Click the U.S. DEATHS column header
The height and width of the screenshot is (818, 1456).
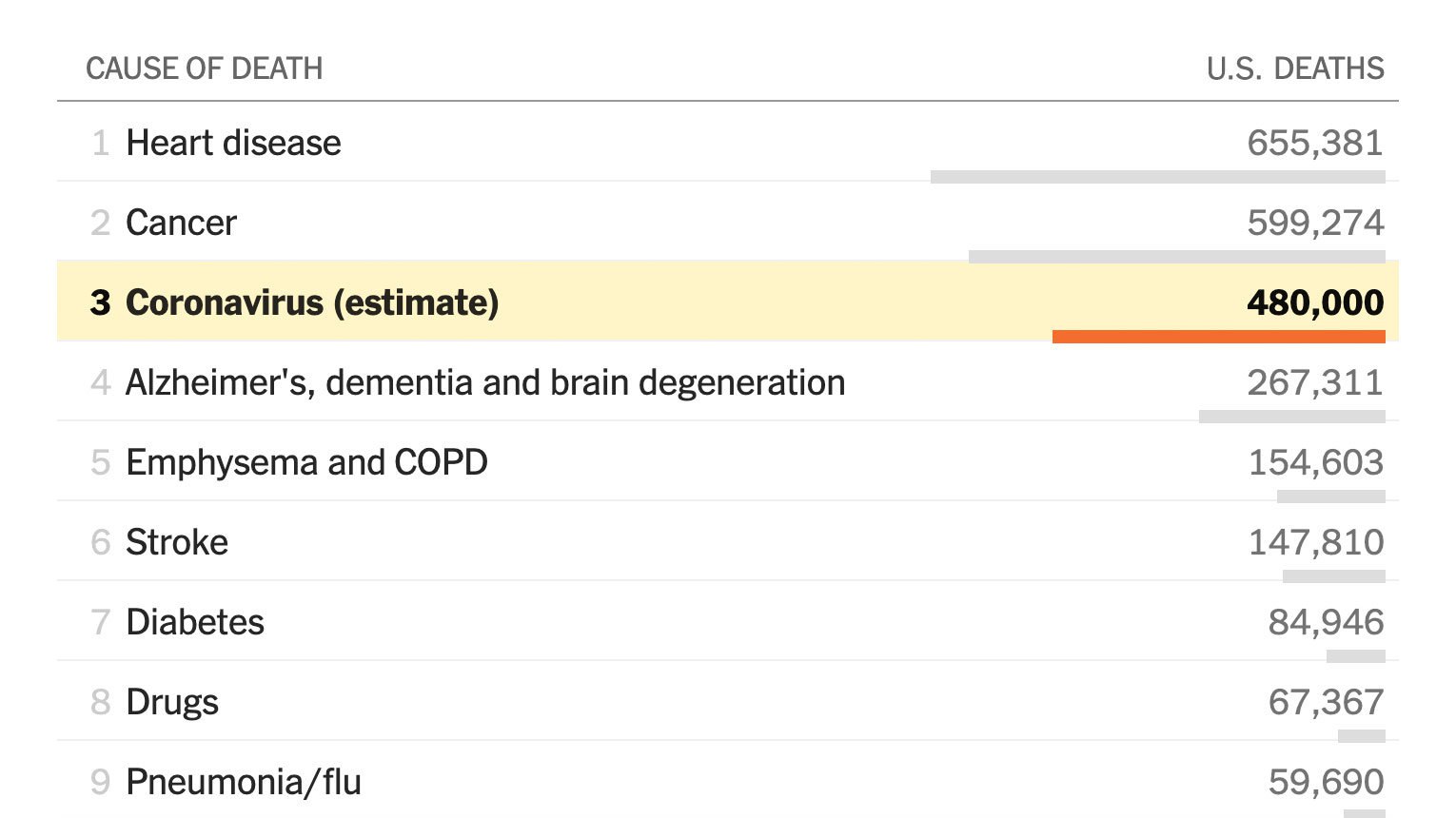(1295, 68)
